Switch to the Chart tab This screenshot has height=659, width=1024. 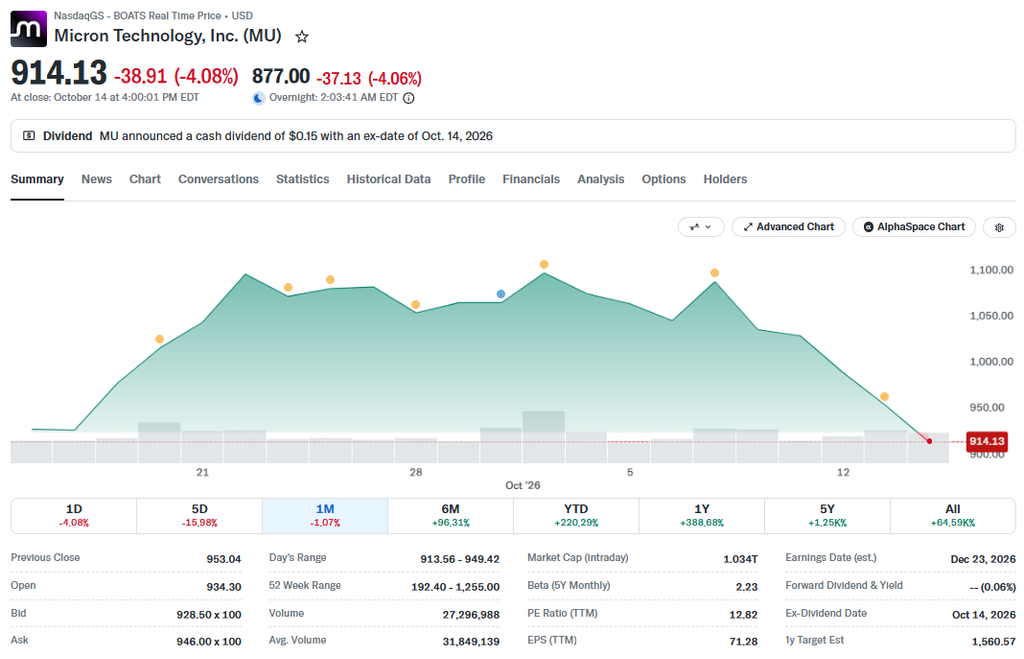coord(145,179)
